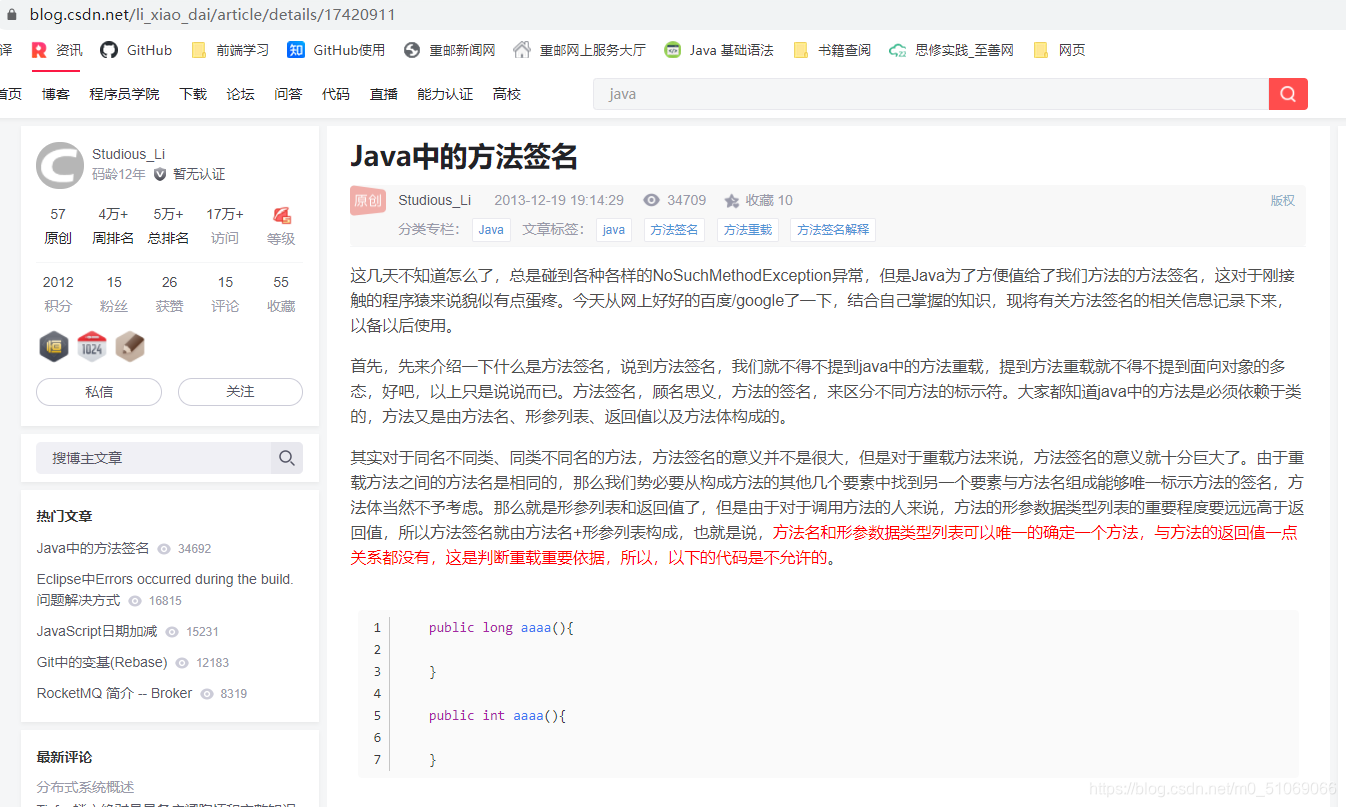The height and width of the screenshot is (807, 1346).
Task: Open the 代码 navigation item
Action: tap(336, 94)
